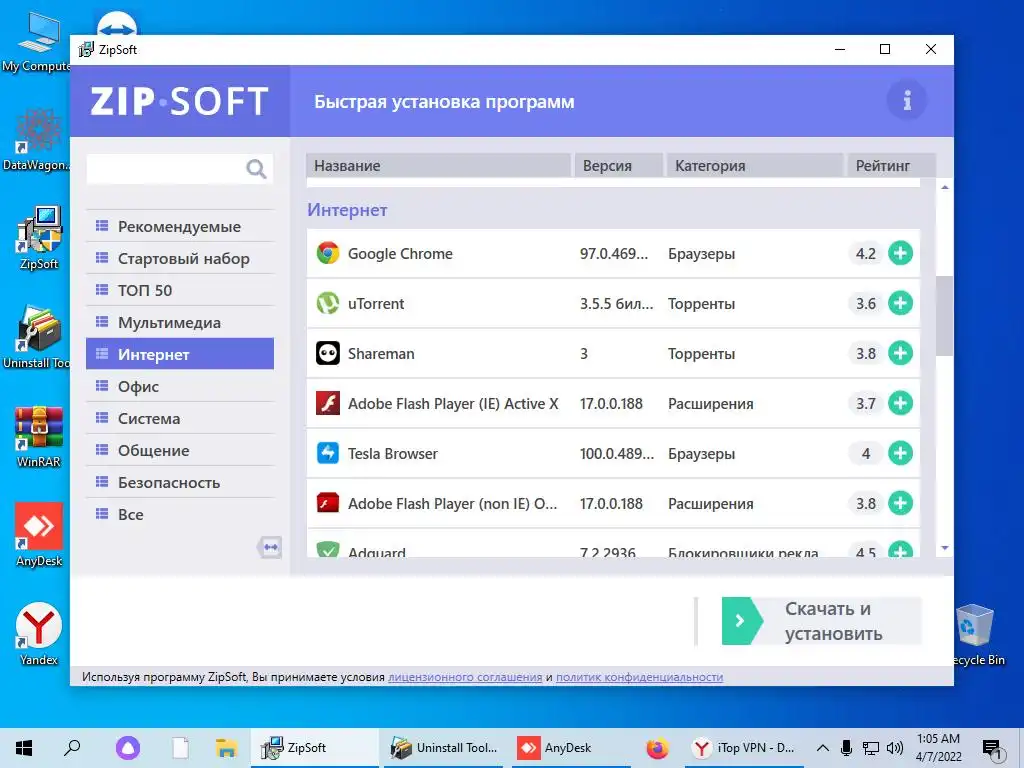Click the uTorrent app icon
The image size is (1024, 768).
[328, 303]
